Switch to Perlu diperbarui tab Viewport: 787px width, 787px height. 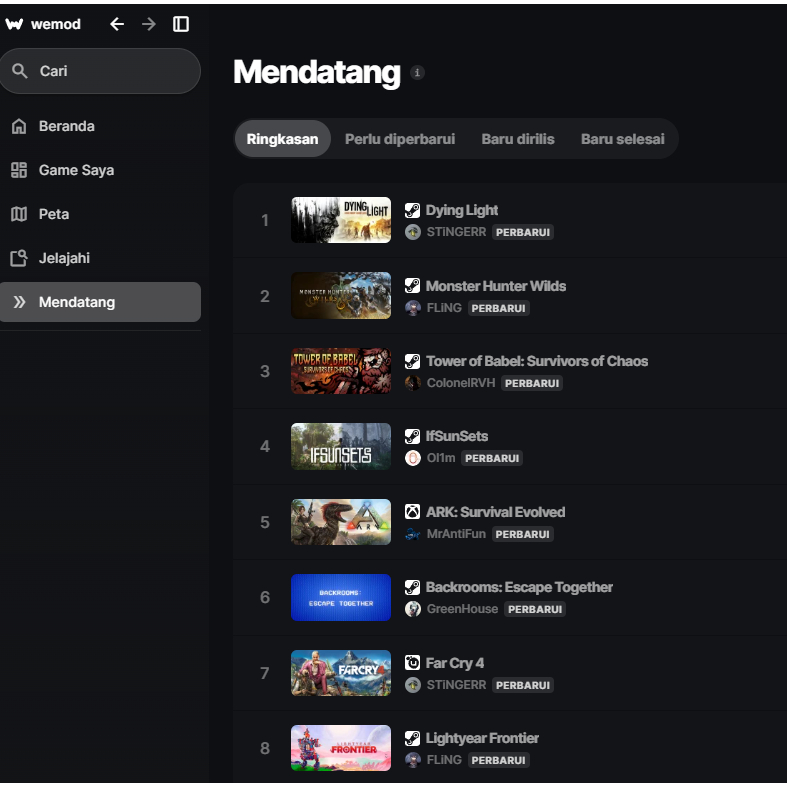tap(400, 139)
